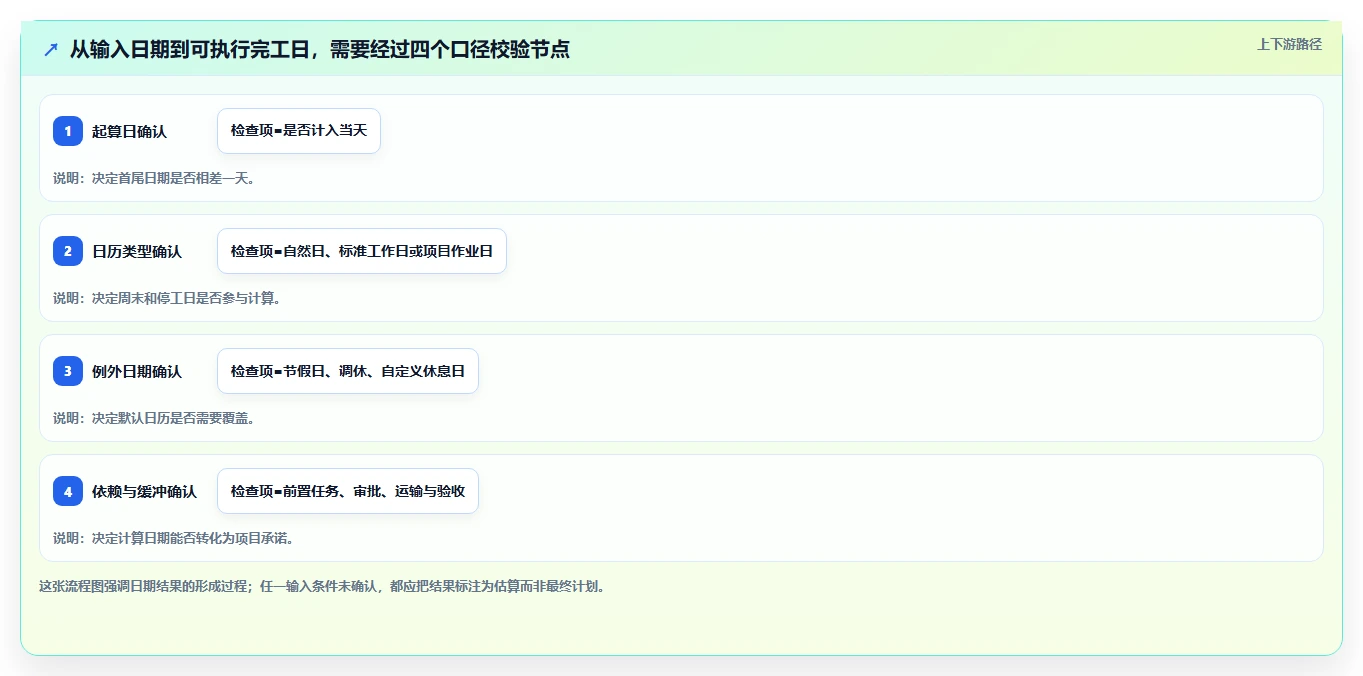1363x676 pixels.
Task: Click the note 说明：决定默认日历是否需要覆盖
Action: (154, 418)
